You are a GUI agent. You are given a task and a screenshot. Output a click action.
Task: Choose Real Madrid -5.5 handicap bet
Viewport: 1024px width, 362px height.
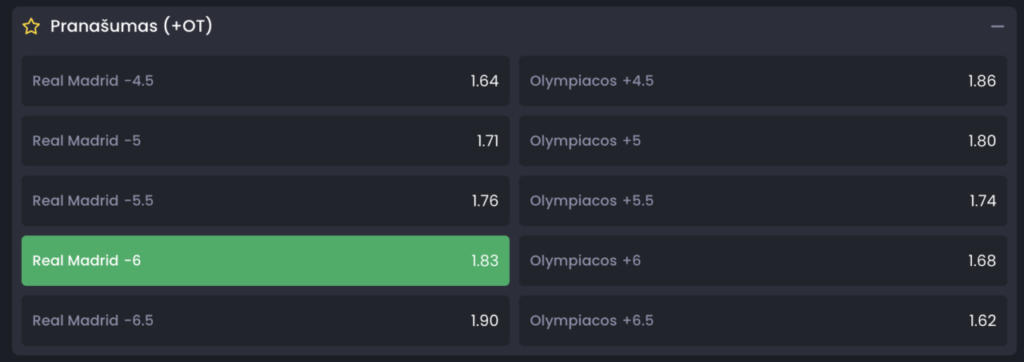pos(265,201)
